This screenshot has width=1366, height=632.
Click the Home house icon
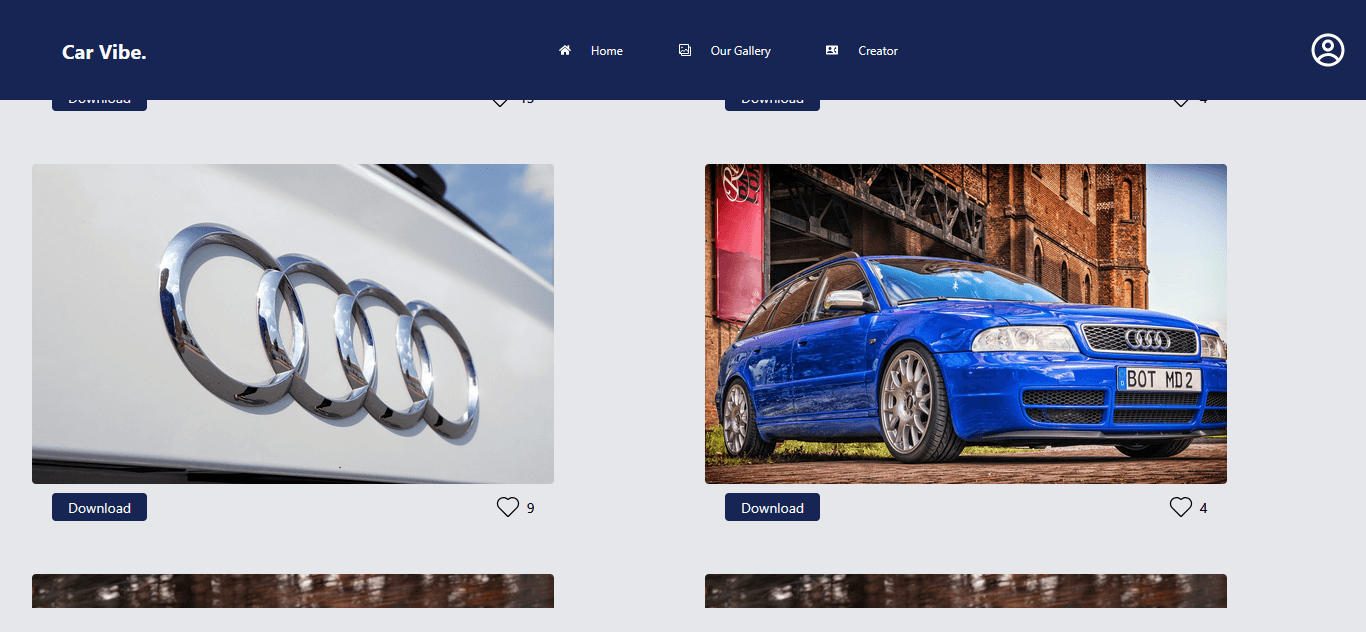pos(565,50)
